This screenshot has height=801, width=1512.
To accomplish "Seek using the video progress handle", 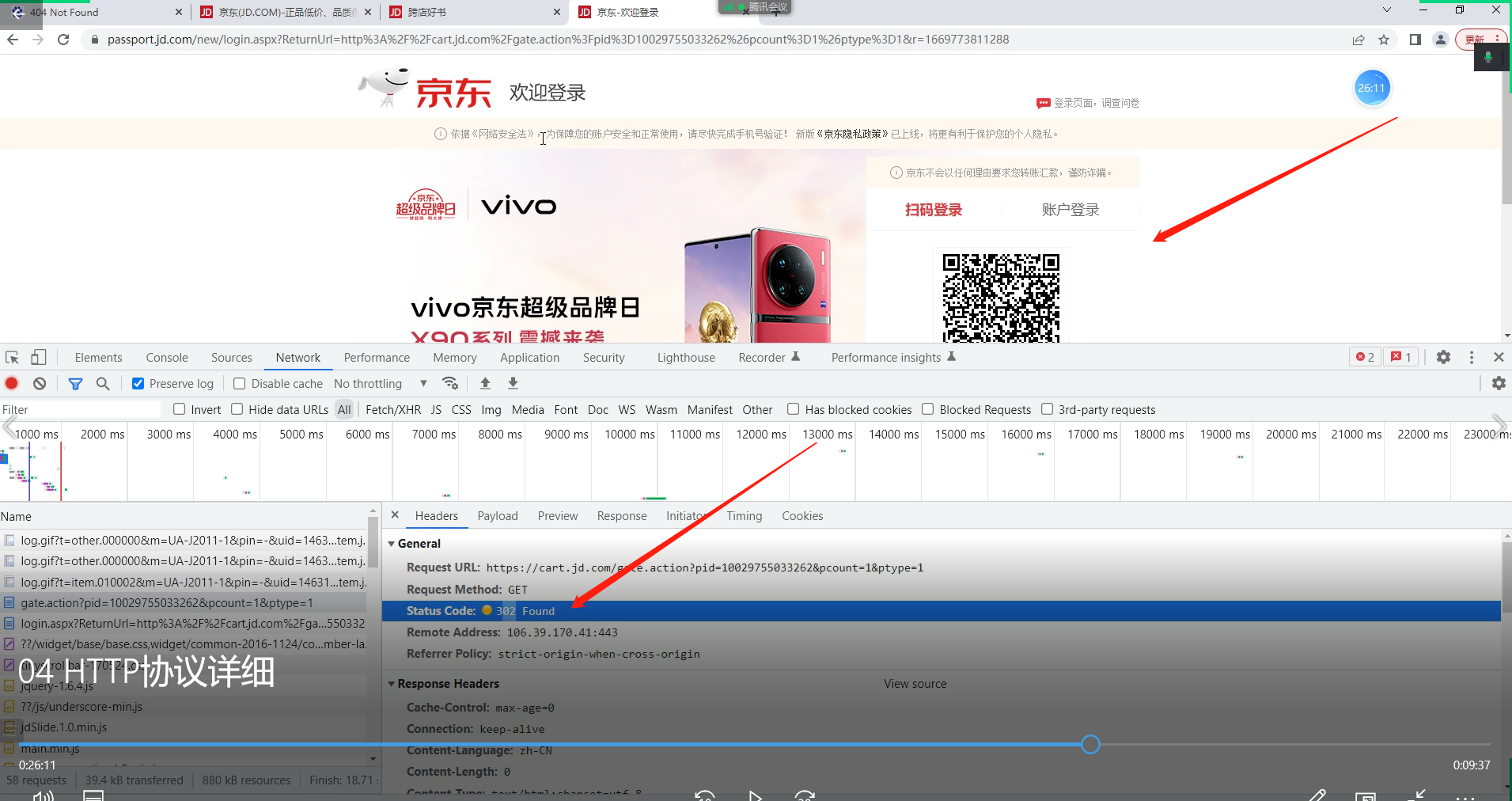I will click(1090, 744).
